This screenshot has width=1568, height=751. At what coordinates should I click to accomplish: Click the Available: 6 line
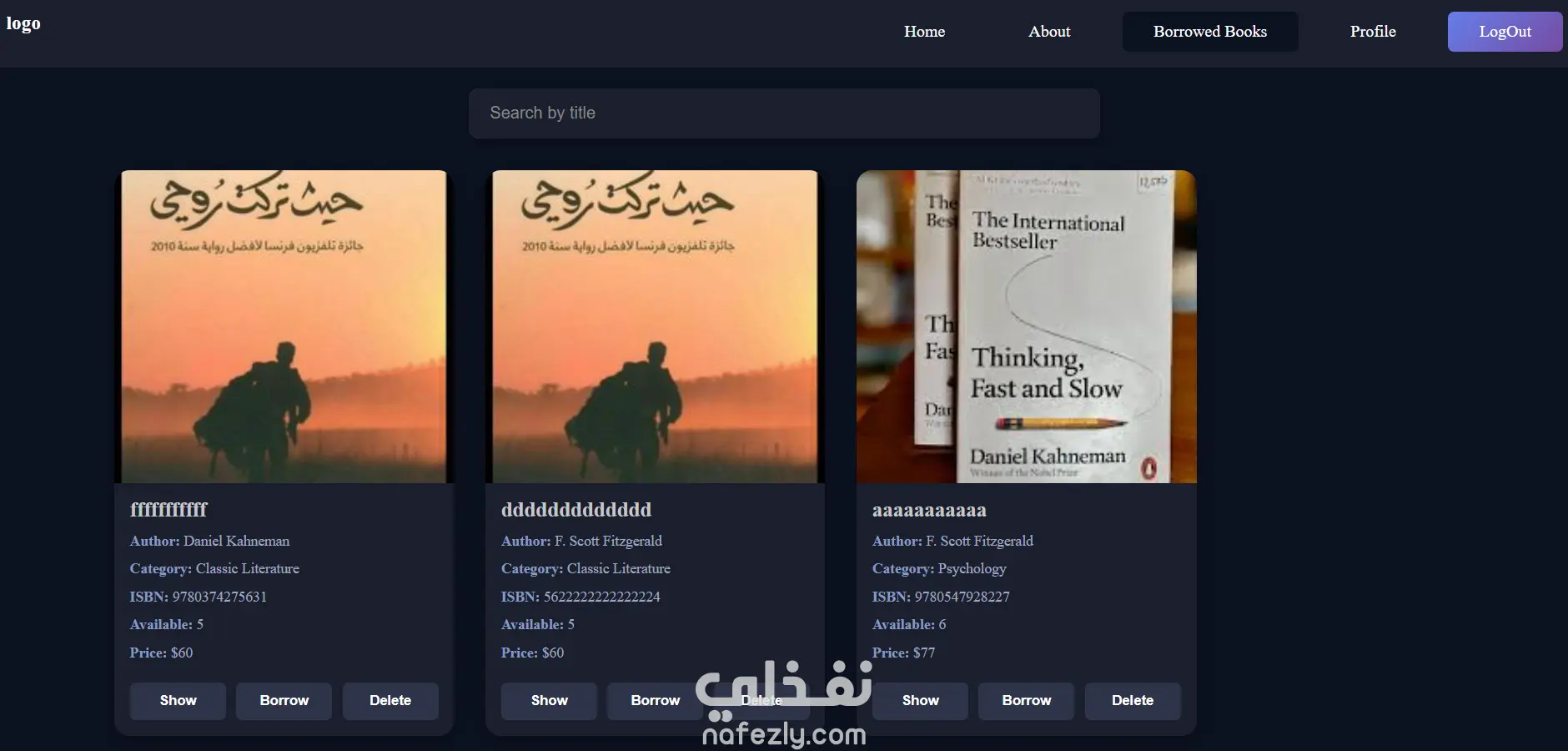[909, 624]
